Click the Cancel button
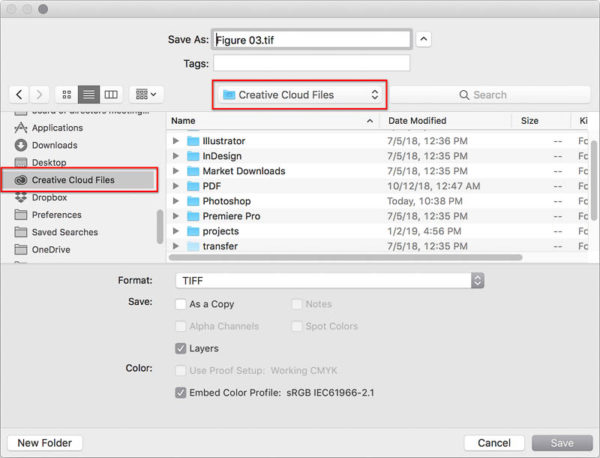Screen dimensions: 600x458 (x=494, y=443)
